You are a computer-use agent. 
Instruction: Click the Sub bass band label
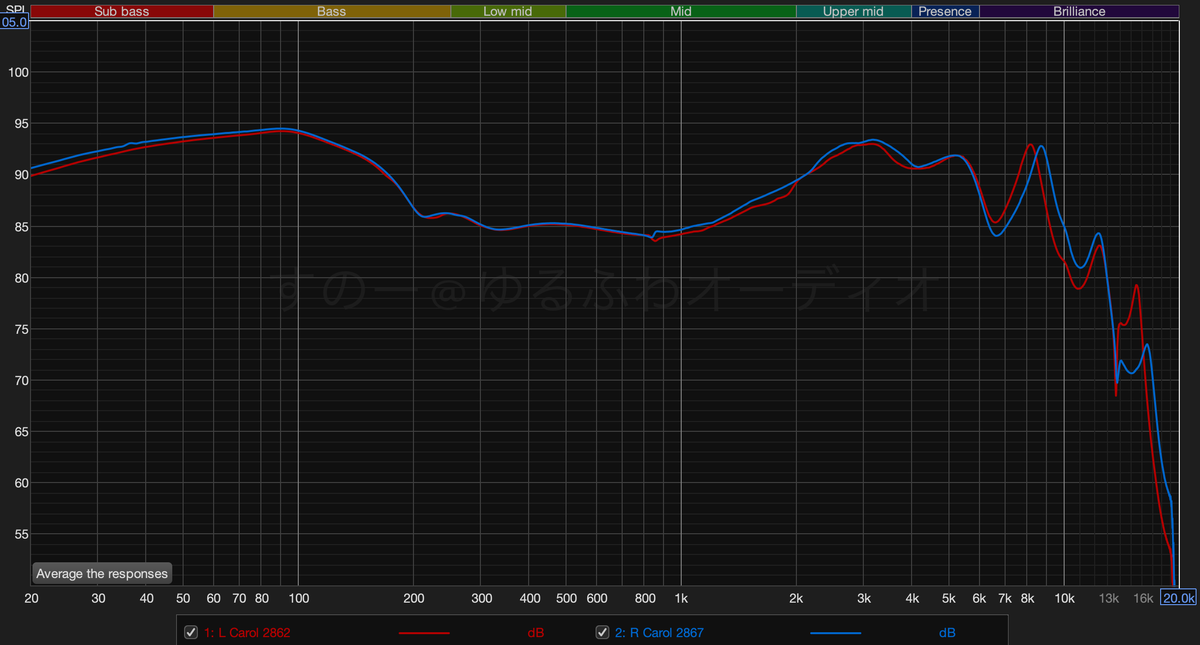[122, 12]
